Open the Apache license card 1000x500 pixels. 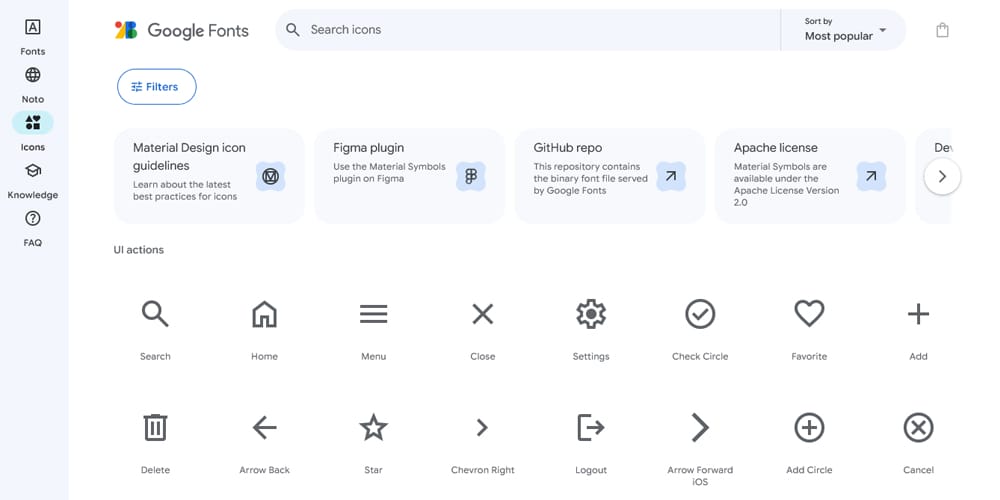tap(810, 176)
